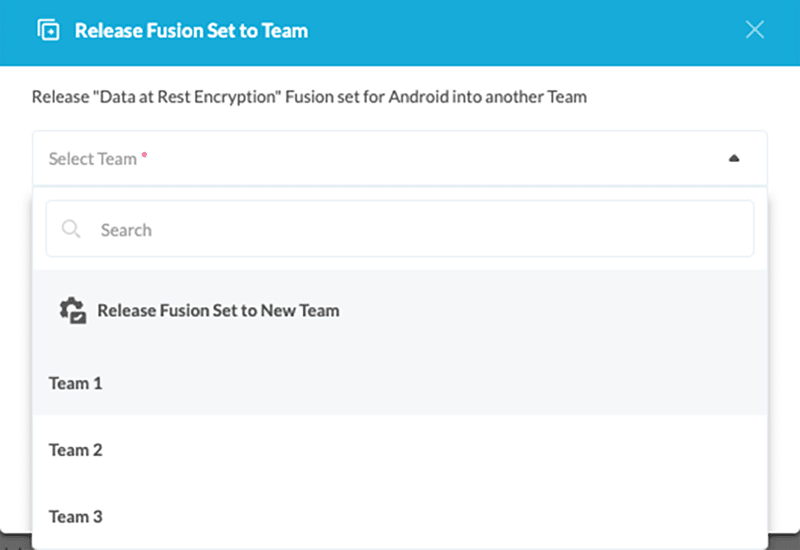Click the red required asterisk by Select Team
Screen dimensions: 800x550
pos(144,156)
